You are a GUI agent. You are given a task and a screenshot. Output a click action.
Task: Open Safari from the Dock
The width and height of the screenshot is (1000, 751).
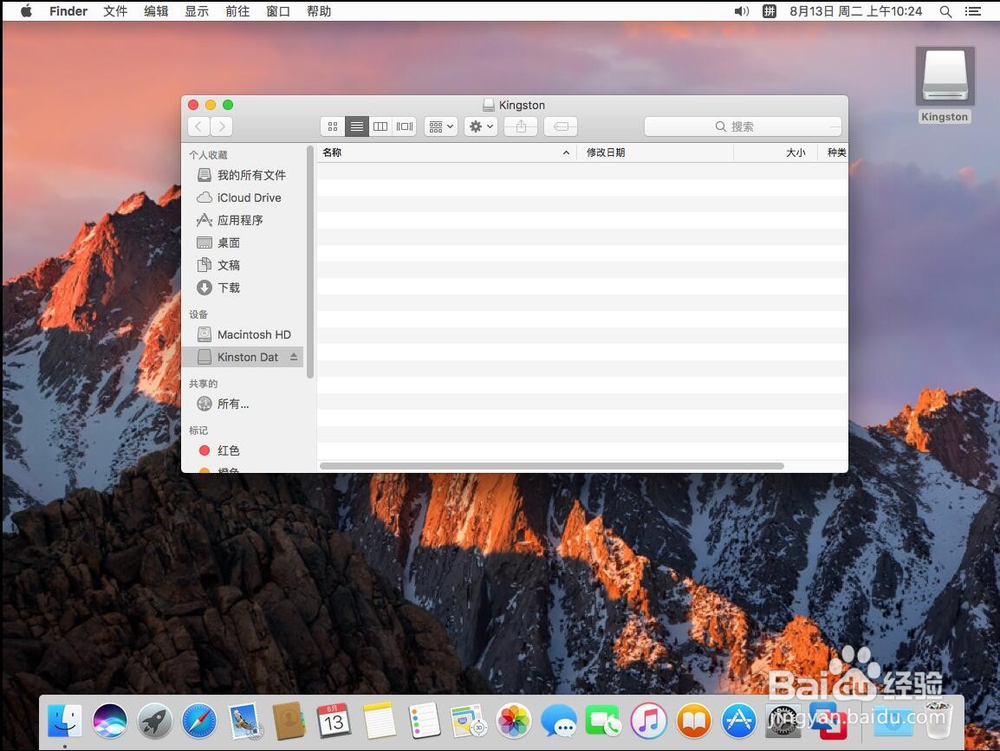[x=200, y=721]
